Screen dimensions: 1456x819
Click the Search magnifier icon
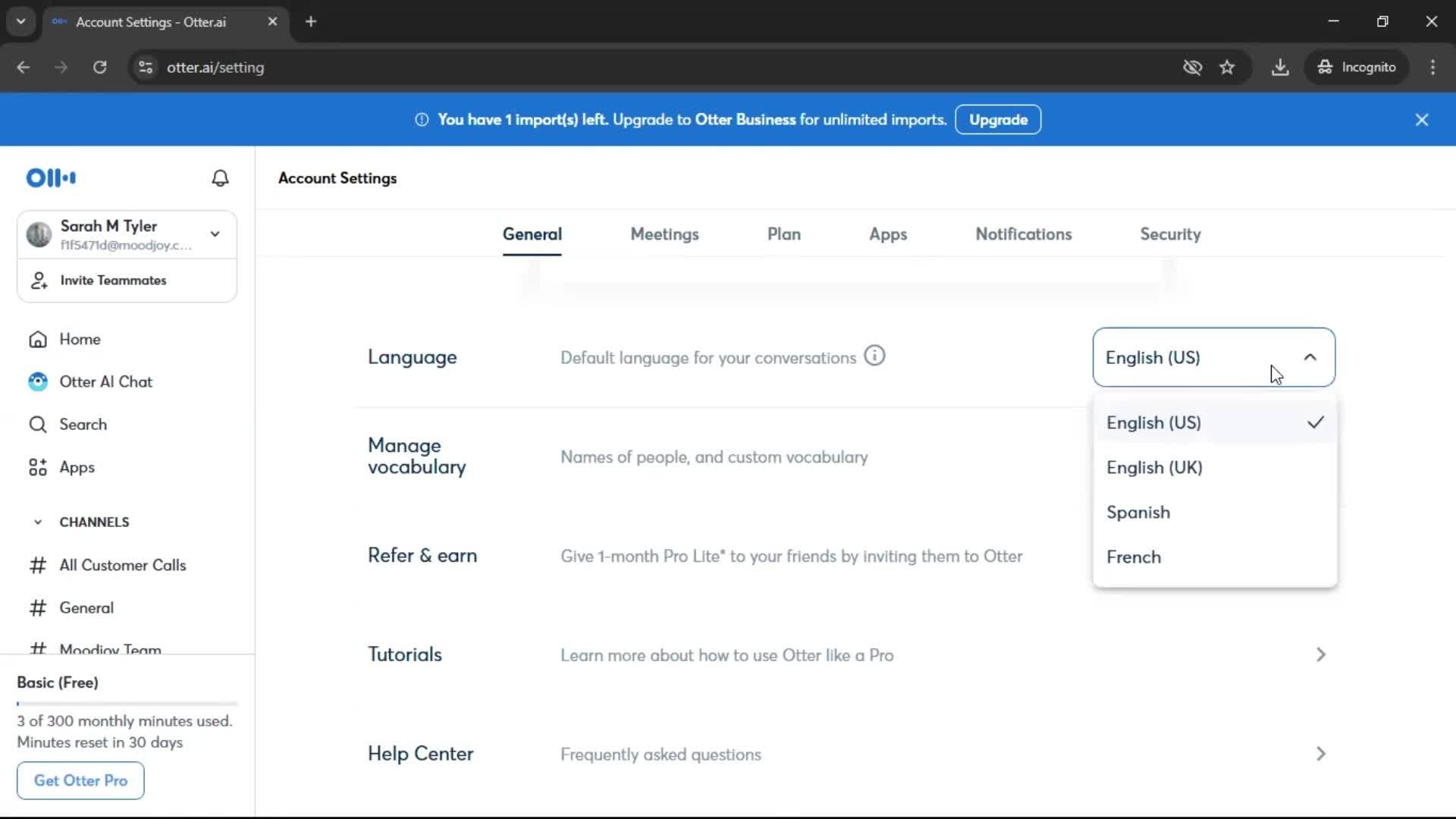tap(38, 424)
